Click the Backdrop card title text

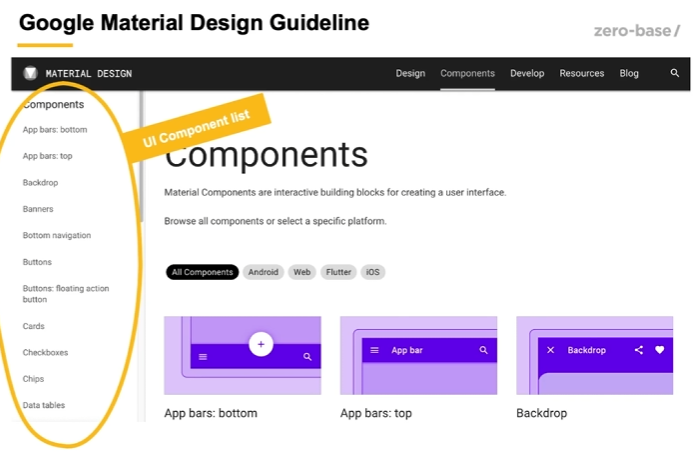click(x=541, y=413)
